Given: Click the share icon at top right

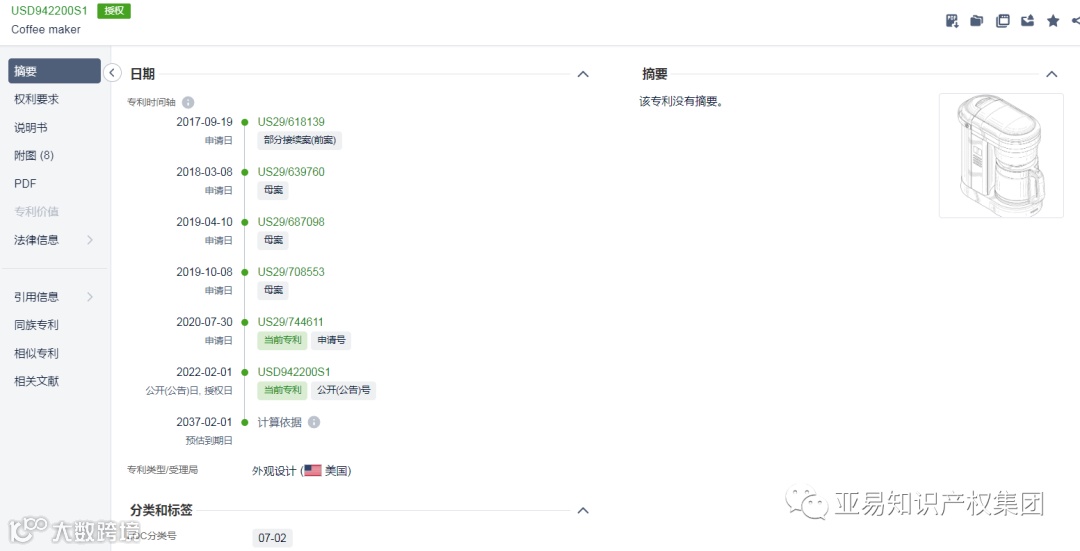Looking at the screenshot, I should click(x=1076, y=21).
